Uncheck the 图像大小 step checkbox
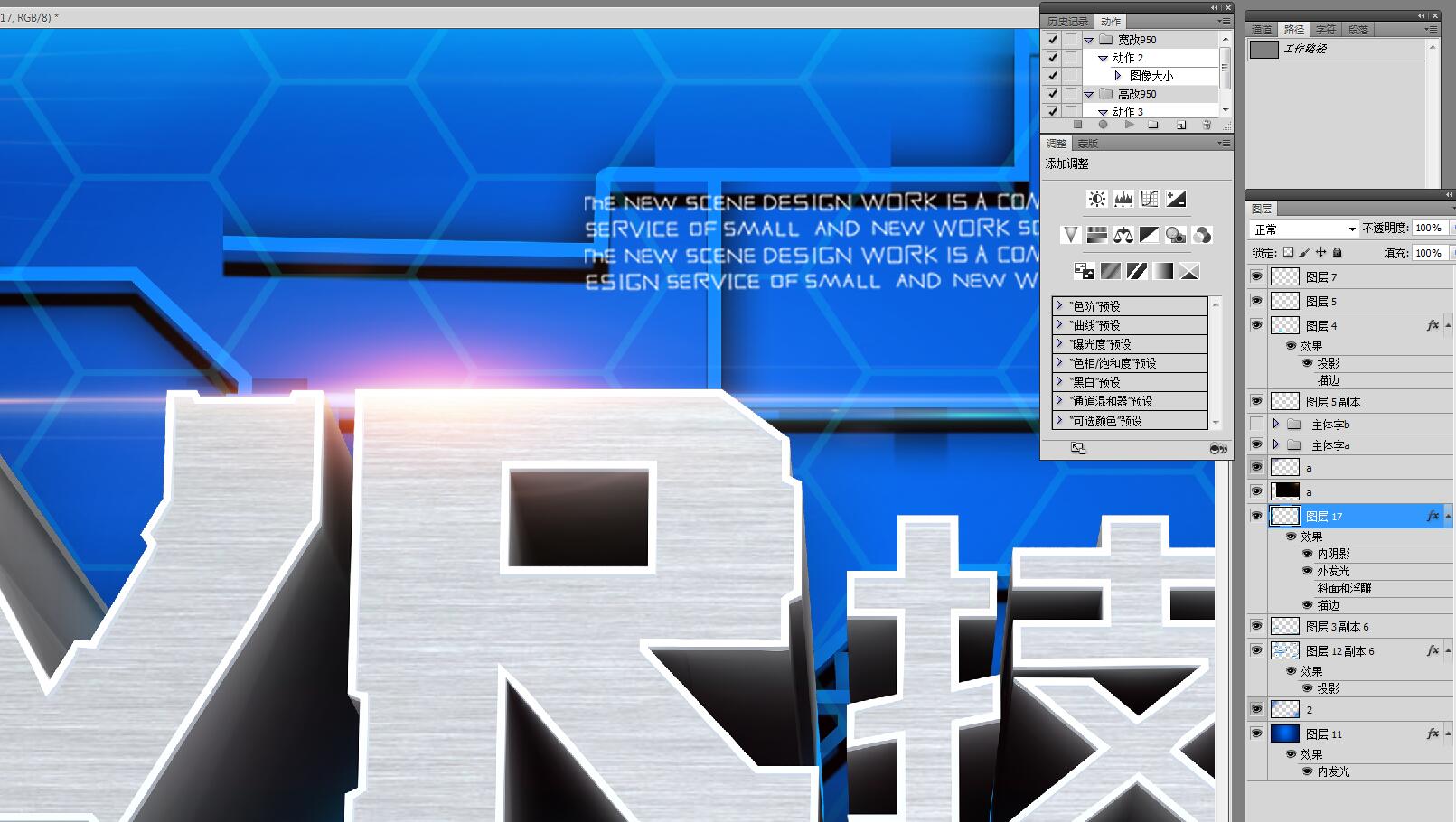 (1052, 76)
